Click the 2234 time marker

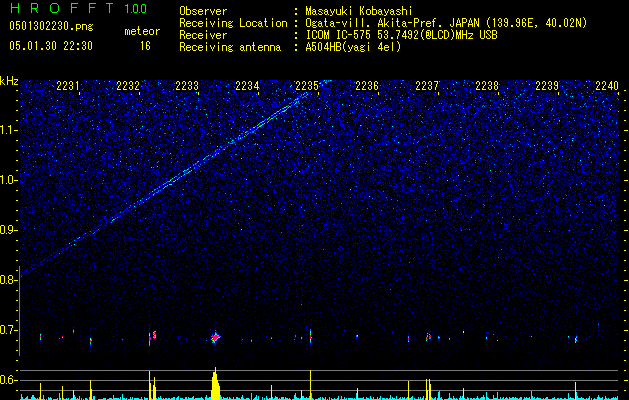pos(247,86)
